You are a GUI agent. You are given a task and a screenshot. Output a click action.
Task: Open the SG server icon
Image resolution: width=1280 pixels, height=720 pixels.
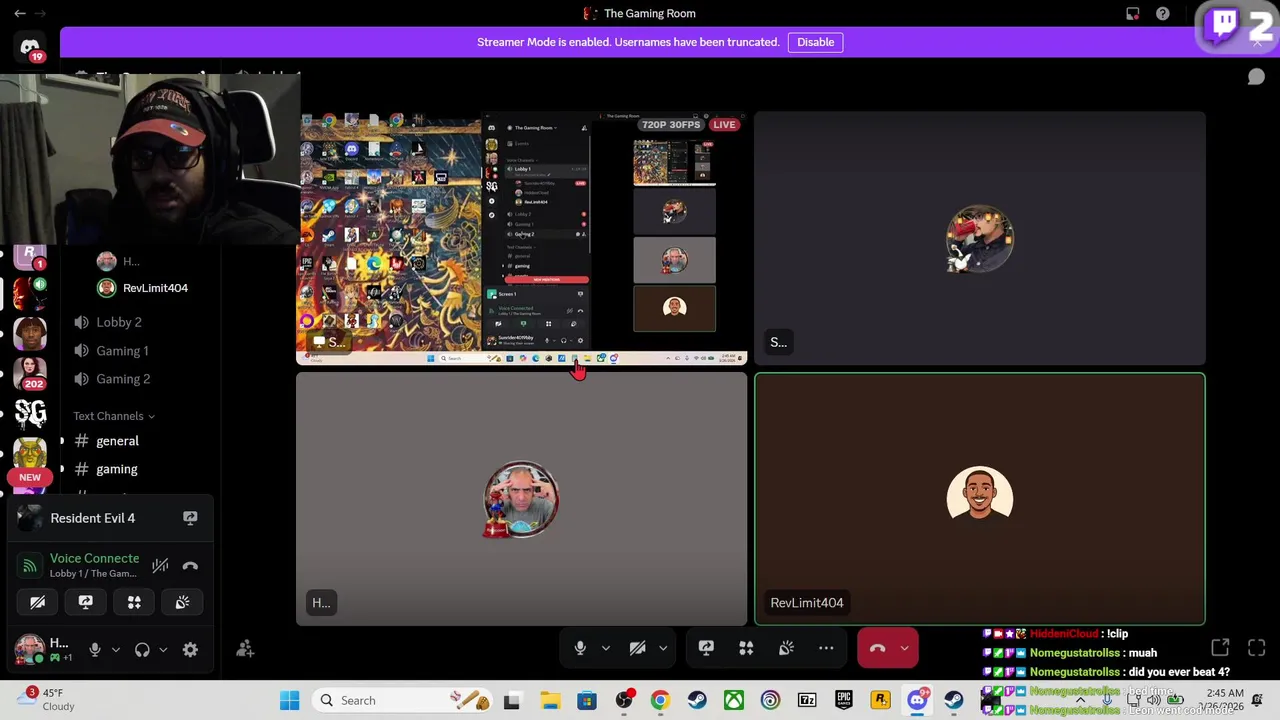[30, 413]
